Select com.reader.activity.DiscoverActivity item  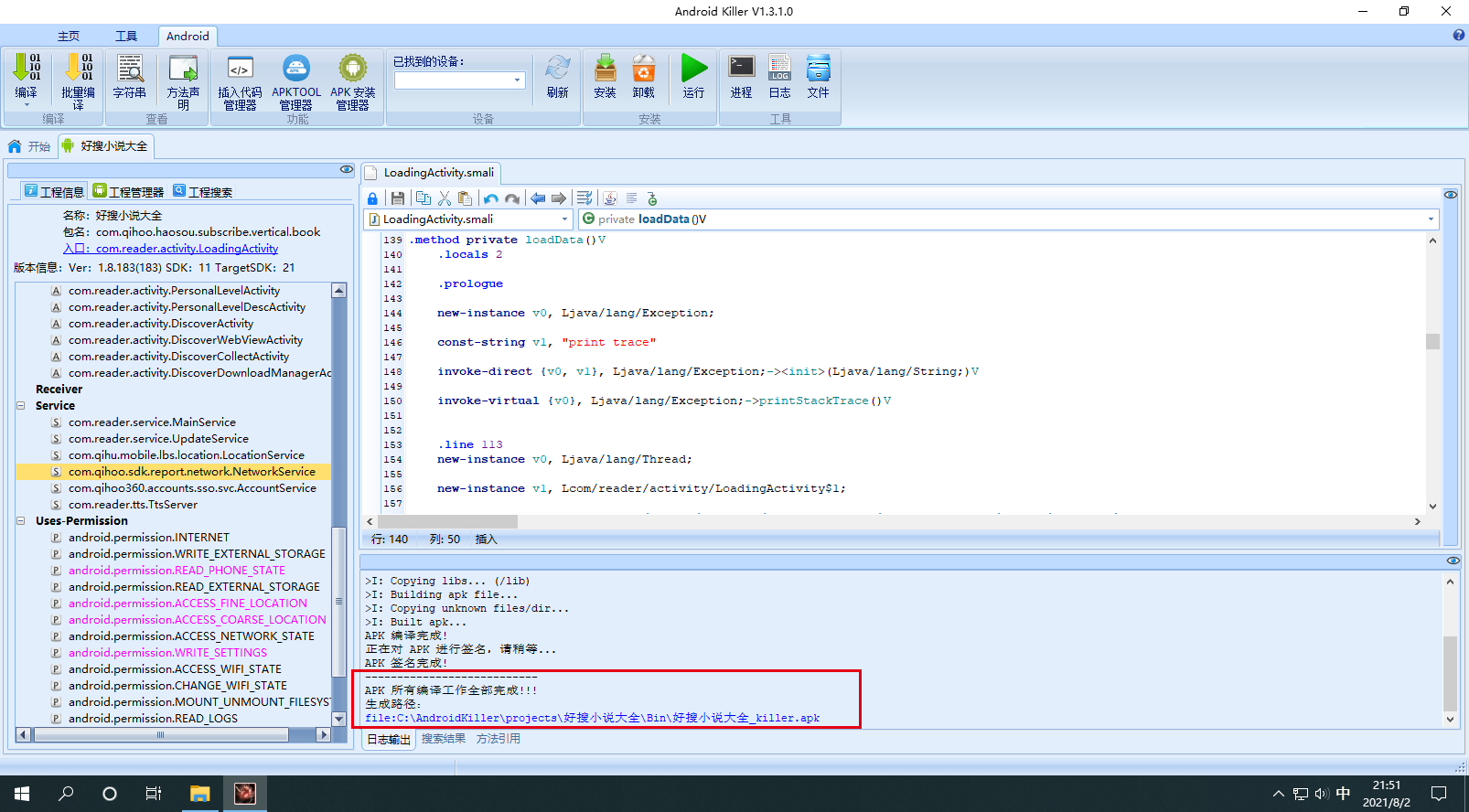[x=161, y=324]
